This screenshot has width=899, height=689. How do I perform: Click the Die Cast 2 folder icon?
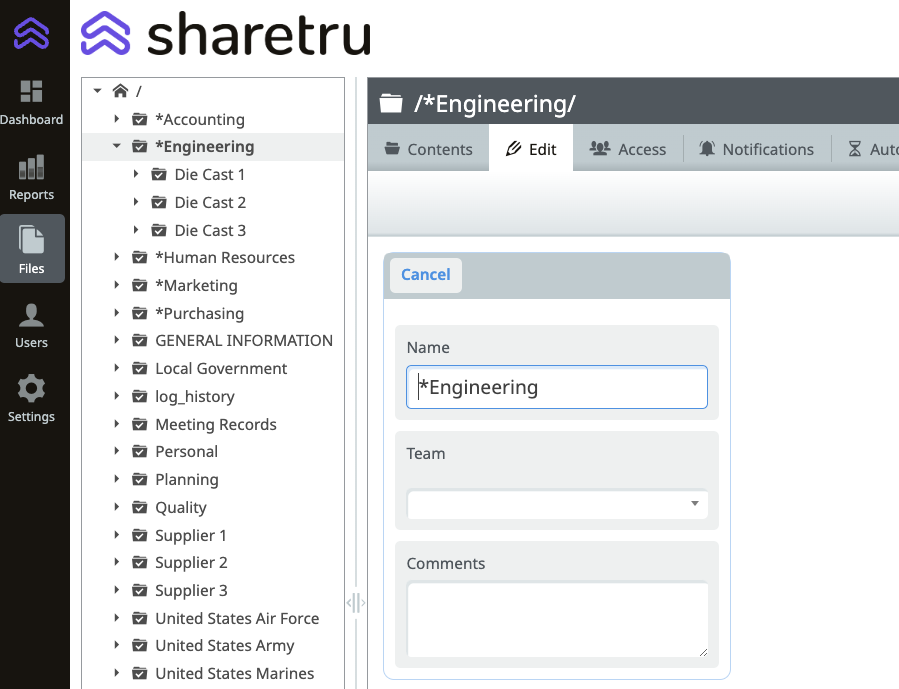click(159, 202)
